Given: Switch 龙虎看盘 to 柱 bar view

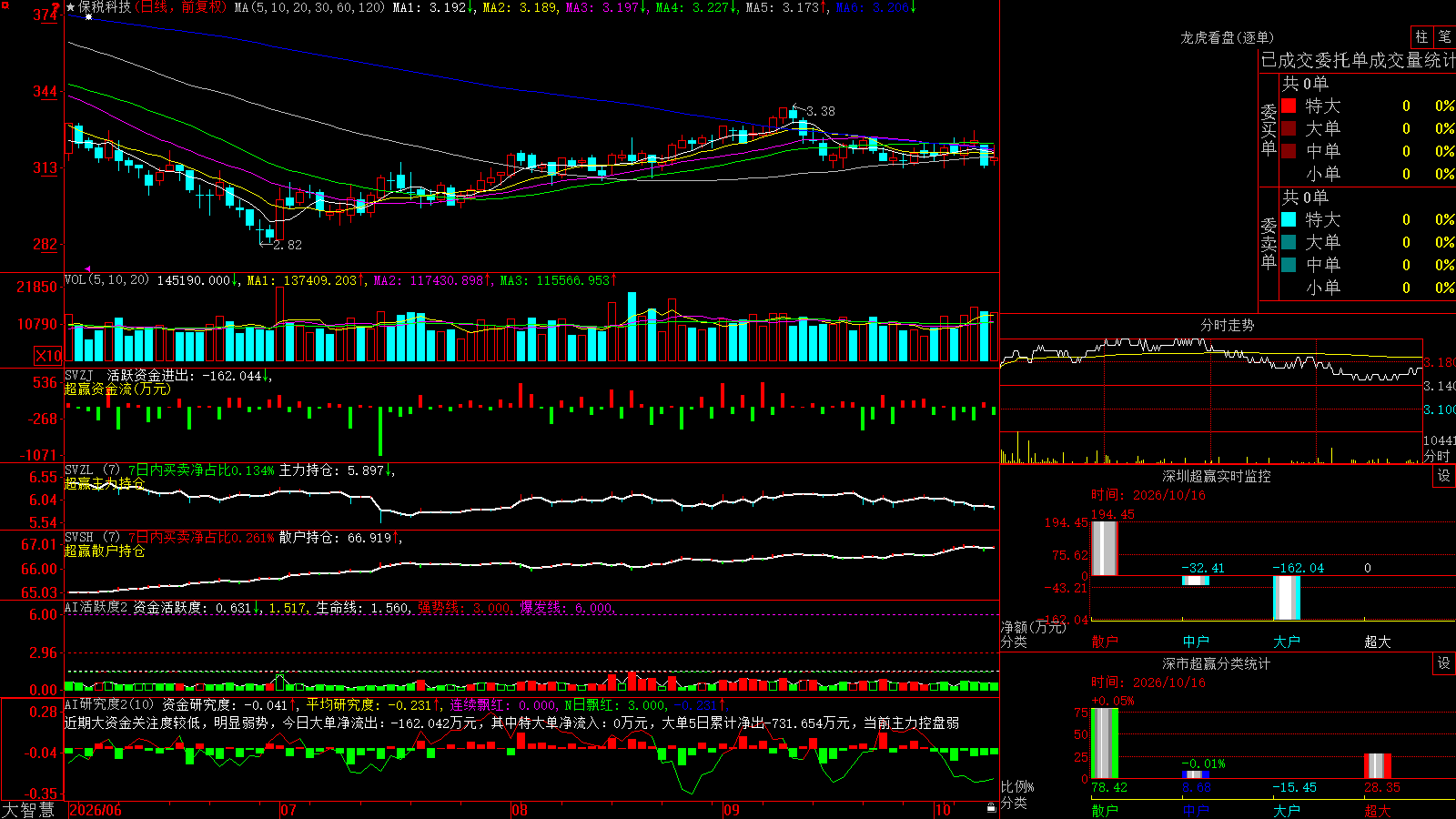Looking at the screenshot, I should coord(1421,37).
